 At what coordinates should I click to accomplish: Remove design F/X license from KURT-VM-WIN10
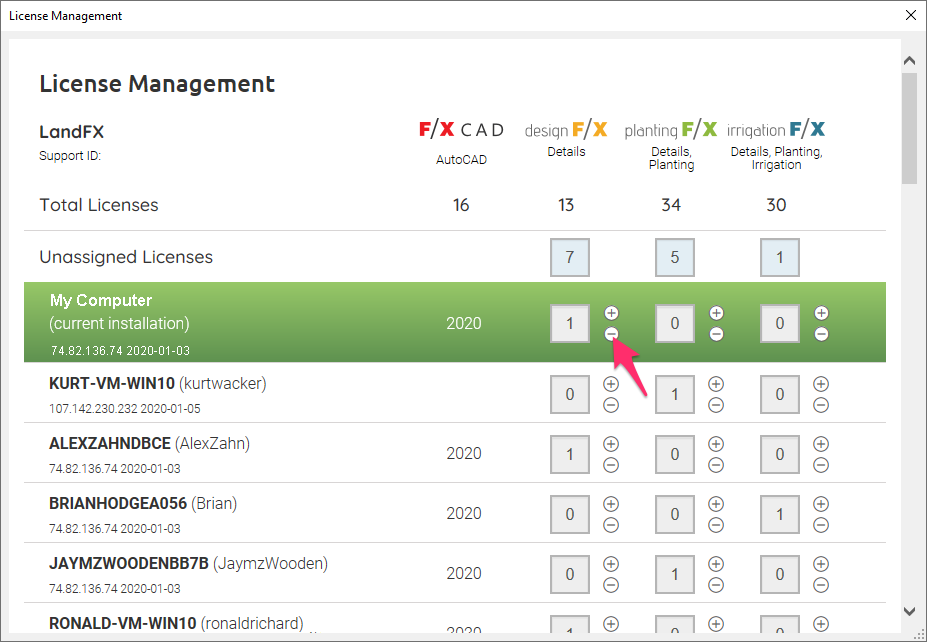coord(611,405)
